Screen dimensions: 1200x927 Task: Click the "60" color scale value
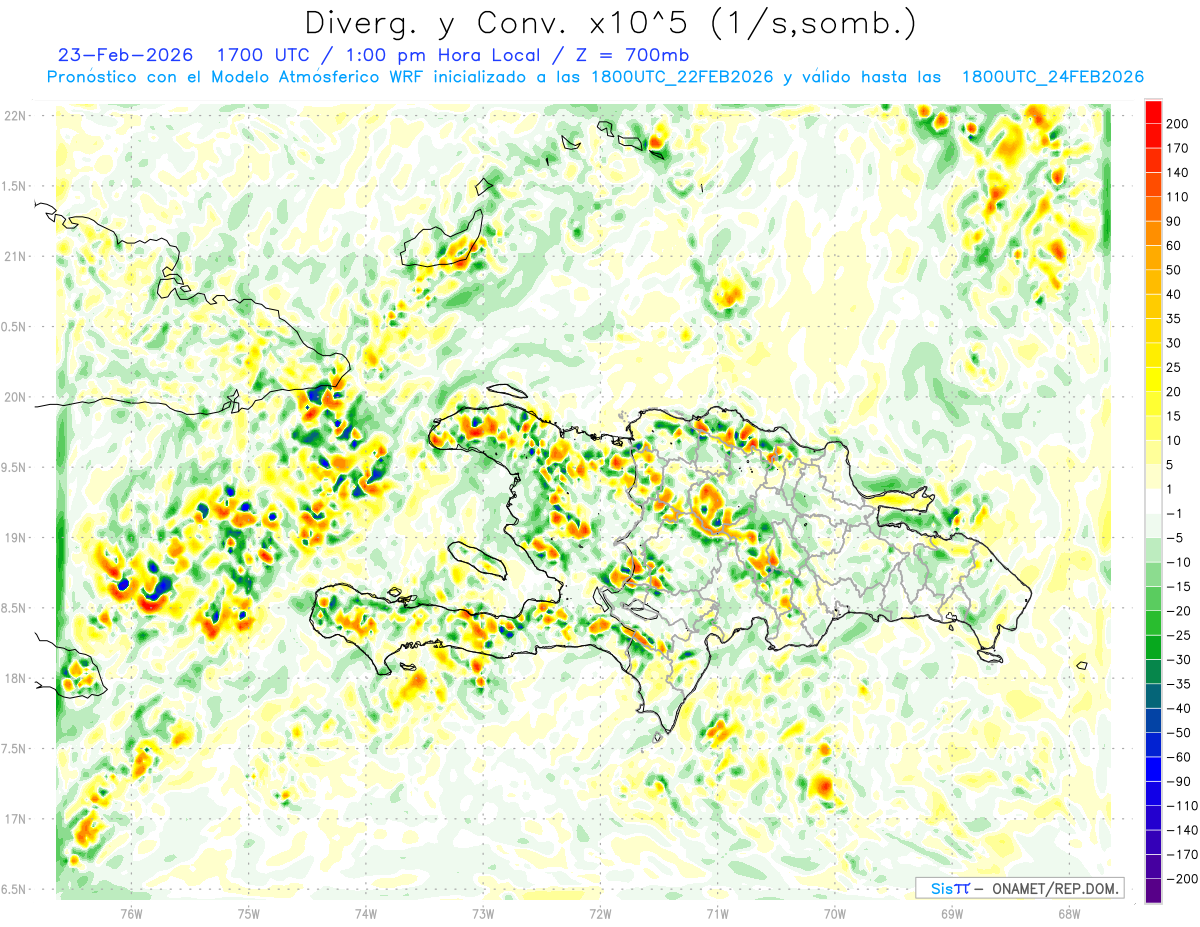1175,245
